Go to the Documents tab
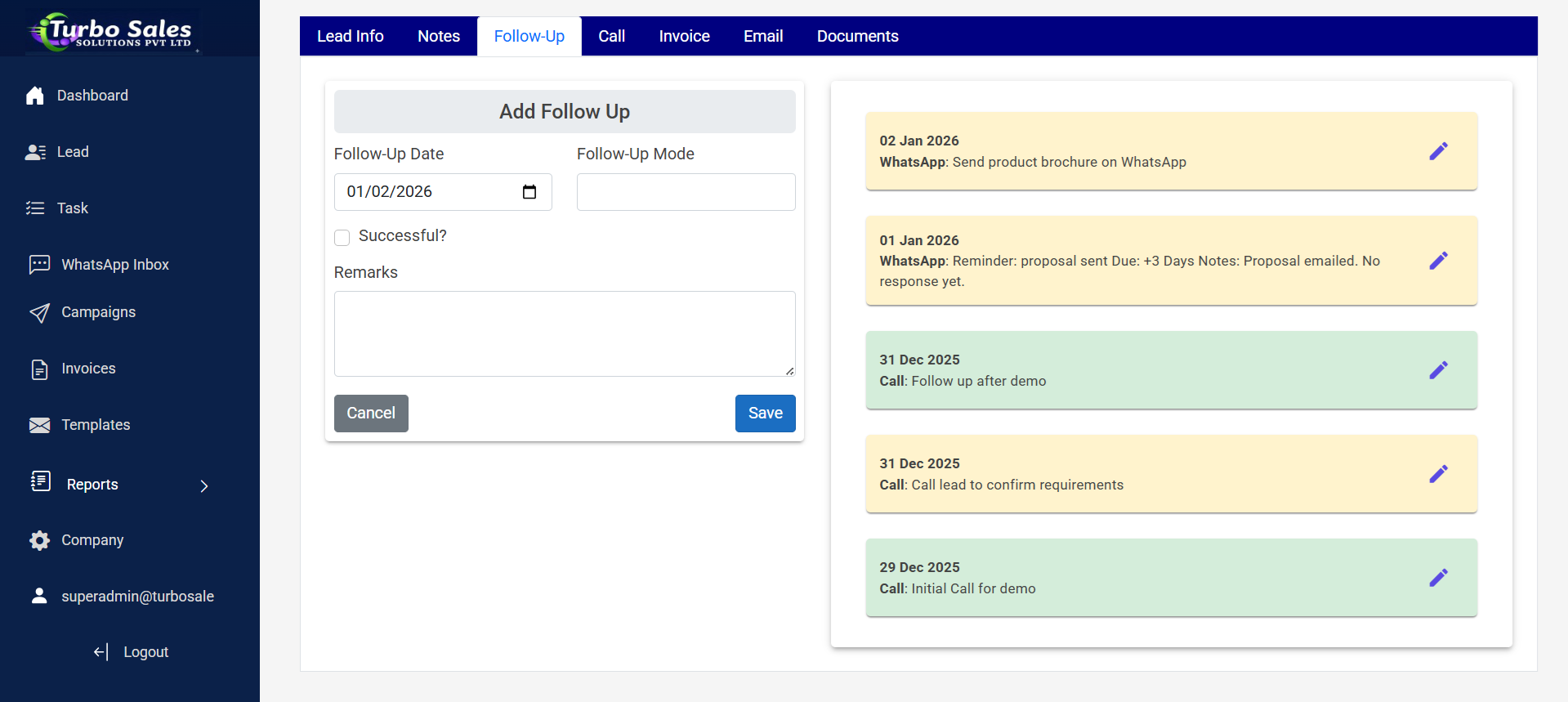This screenshot has height=702, width=1568. point(857,36)
